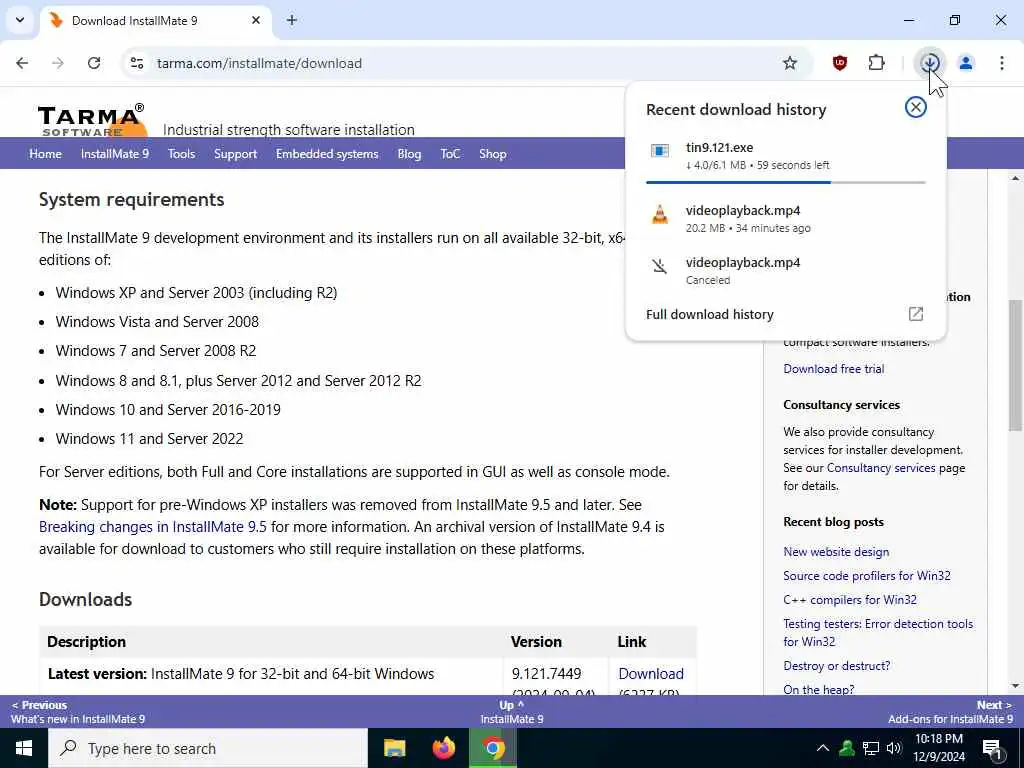Click the Tarma Software logo
This screenshot has height=768, width=1024.
click(92, 120)
